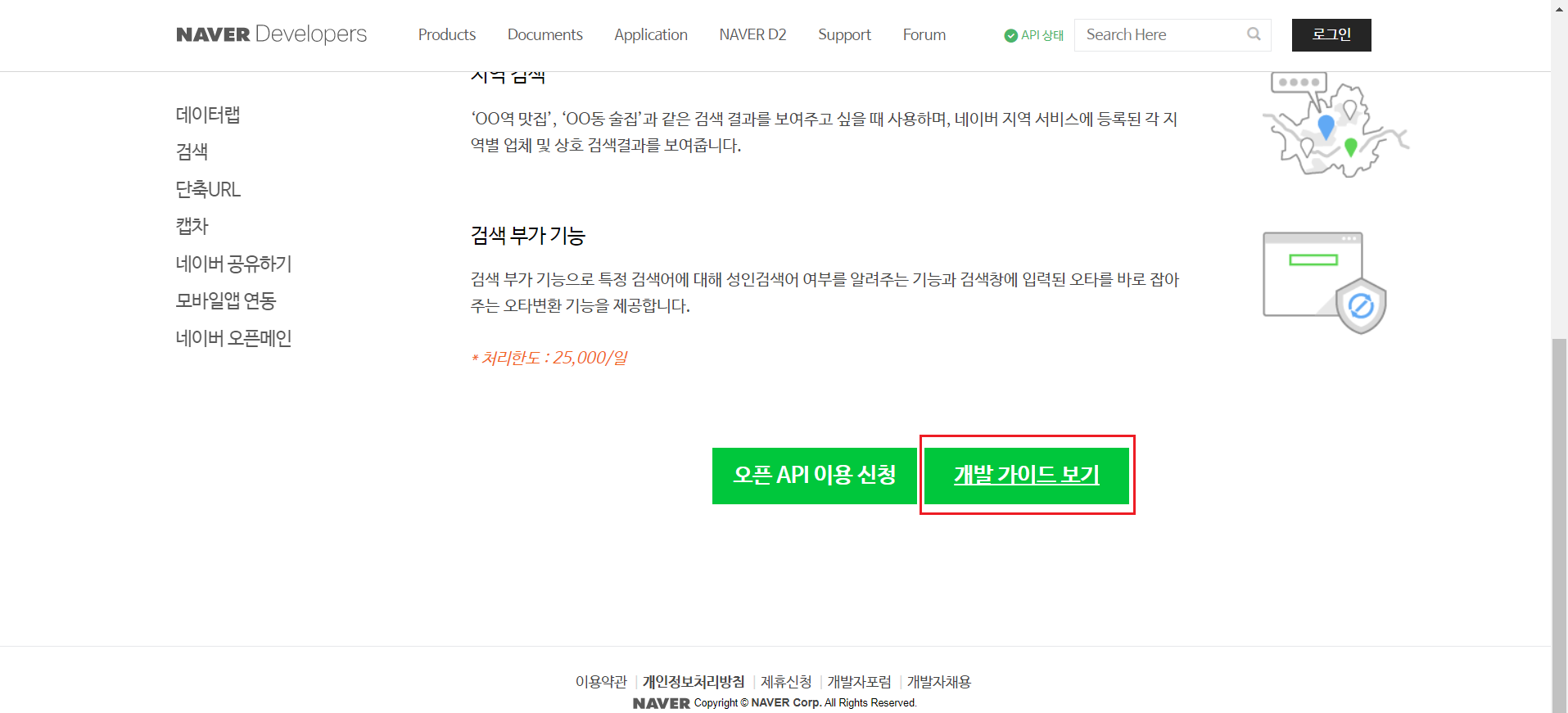Select 단축URL in the sidebar
1568x713 pixels.
coord(208,189)
